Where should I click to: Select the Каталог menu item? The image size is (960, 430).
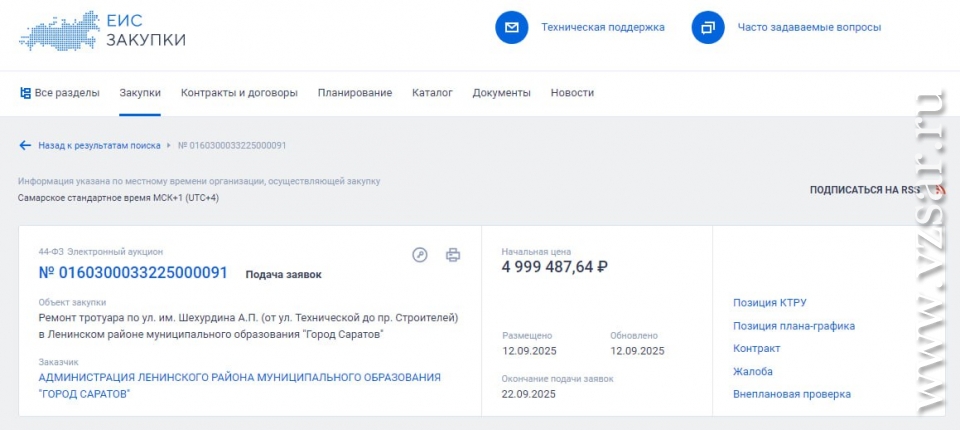point(432,93)
